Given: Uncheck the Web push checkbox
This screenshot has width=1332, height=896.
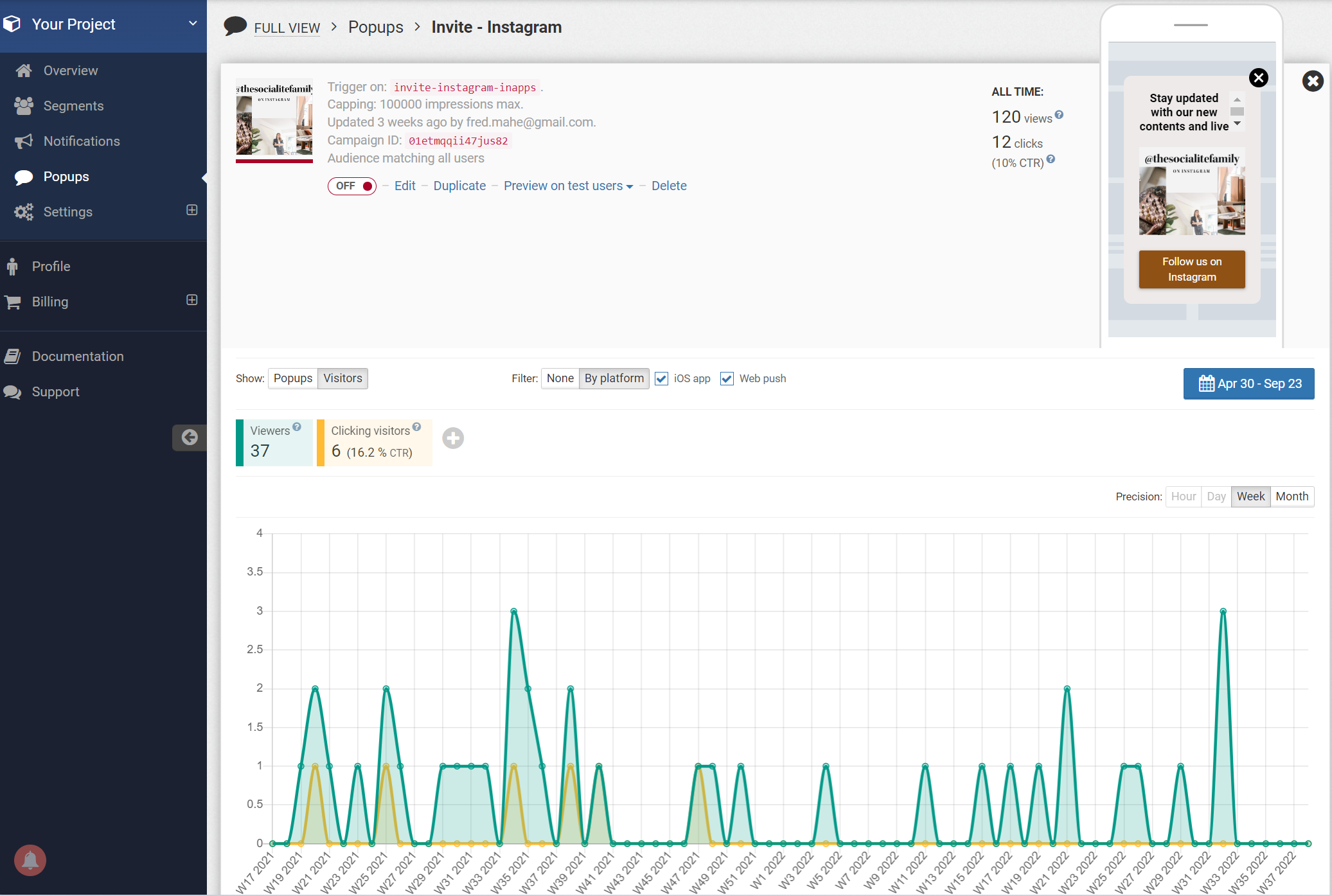Looking at the screenshot, I should coord(727,379).
